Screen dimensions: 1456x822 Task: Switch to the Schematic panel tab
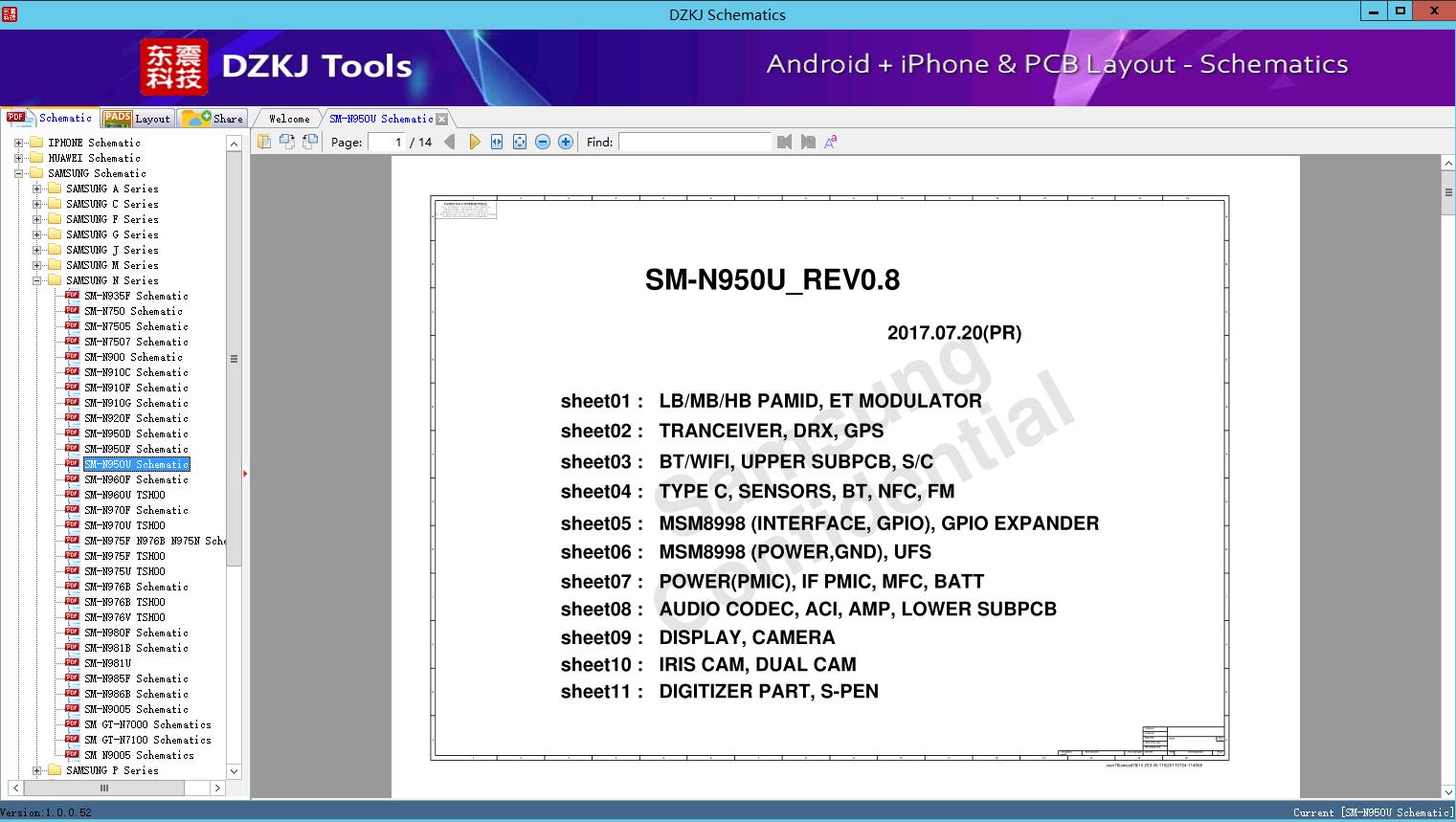(x=50, y=118)
